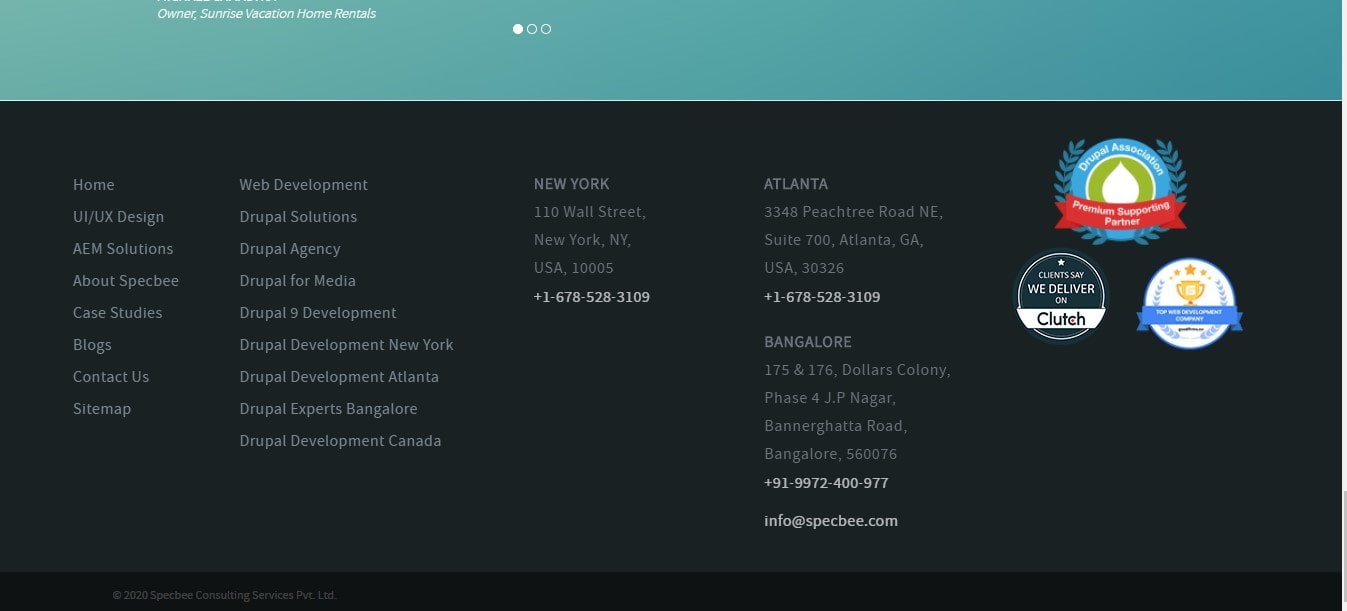Open the About Specbee link
Image resolution: width=1347 pixels, height=611 pixels.
click(x=126, y=281)
